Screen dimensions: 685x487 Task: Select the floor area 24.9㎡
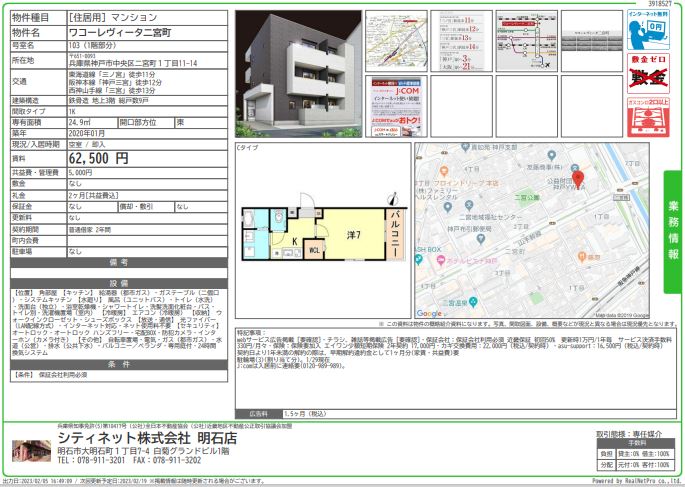tap(79, 122)
